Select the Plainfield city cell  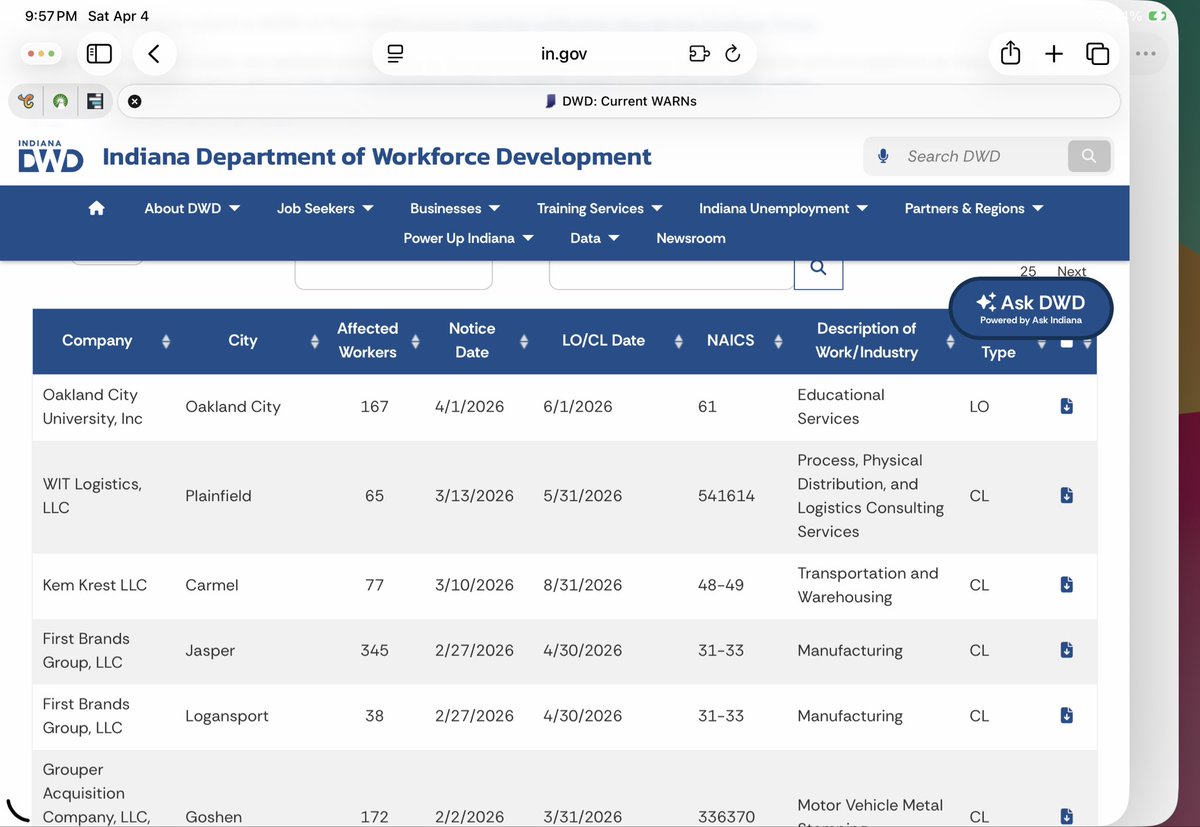[x=218, y=496]
